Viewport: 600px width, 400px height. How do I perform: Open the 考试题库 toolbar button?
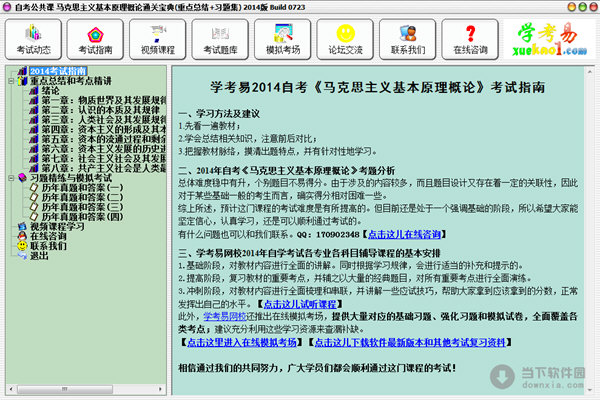pos(220,40)
